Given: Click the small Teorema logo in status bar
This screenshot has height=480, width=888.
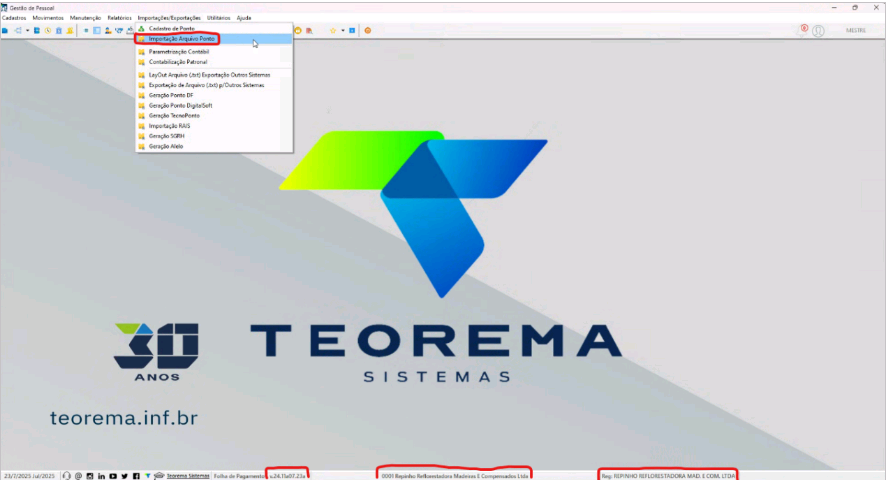Looking at the screenshot, I should (x=148, y=475).
